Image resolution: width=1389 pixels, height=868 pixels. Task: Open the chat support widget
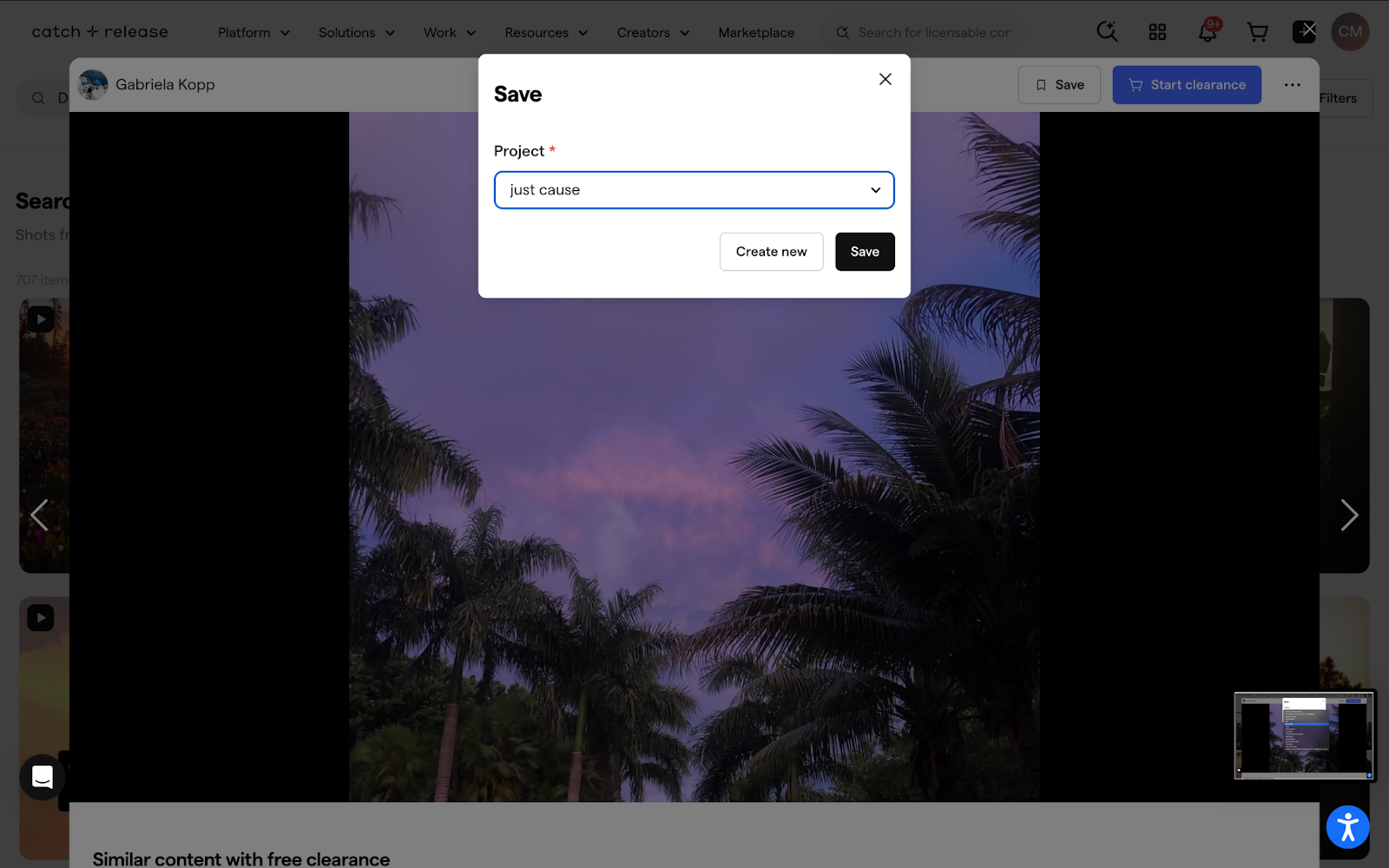[43, 777]
